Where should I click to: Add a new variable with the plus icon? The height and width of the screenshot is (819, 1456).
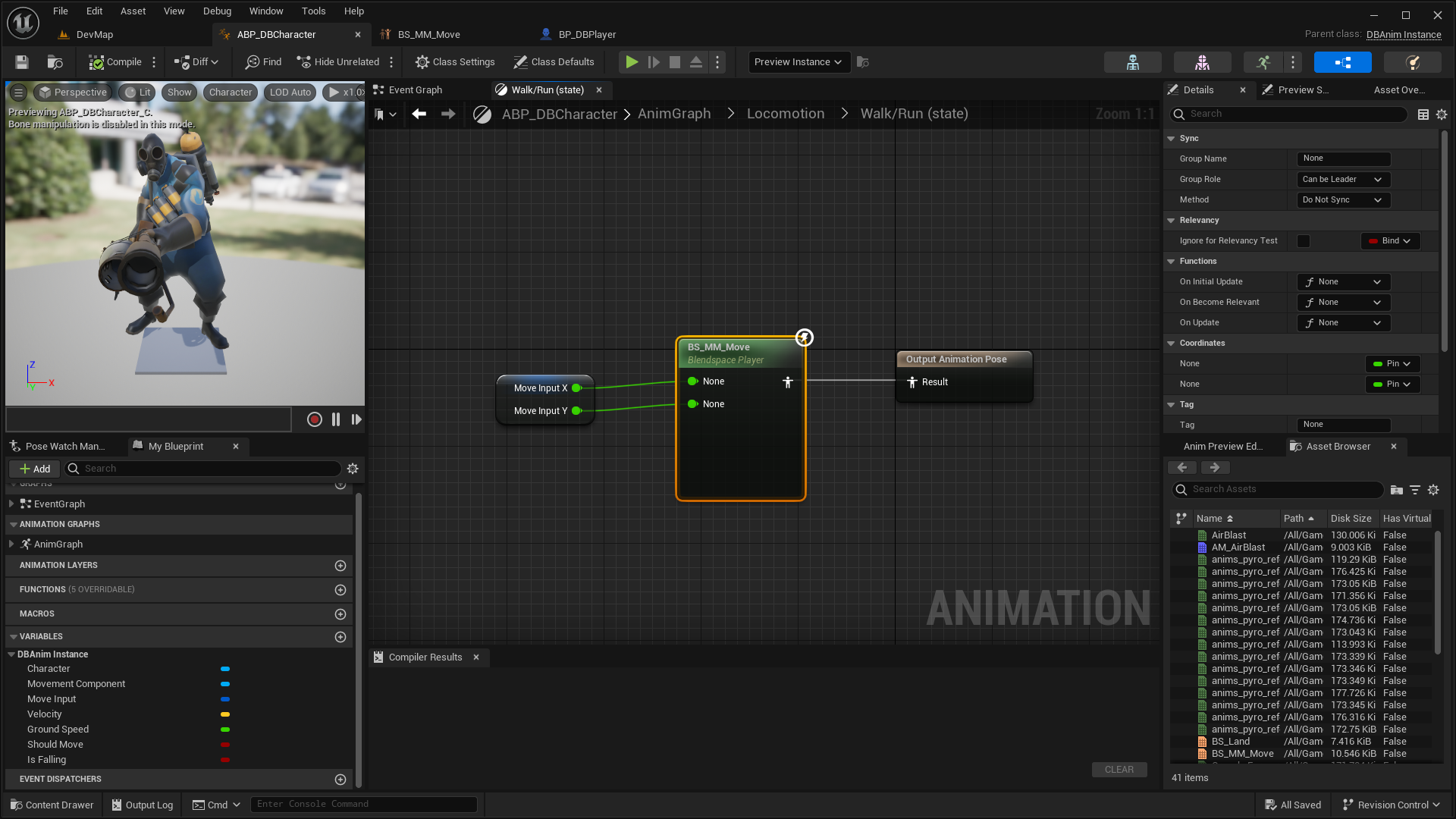pos(340,637)
